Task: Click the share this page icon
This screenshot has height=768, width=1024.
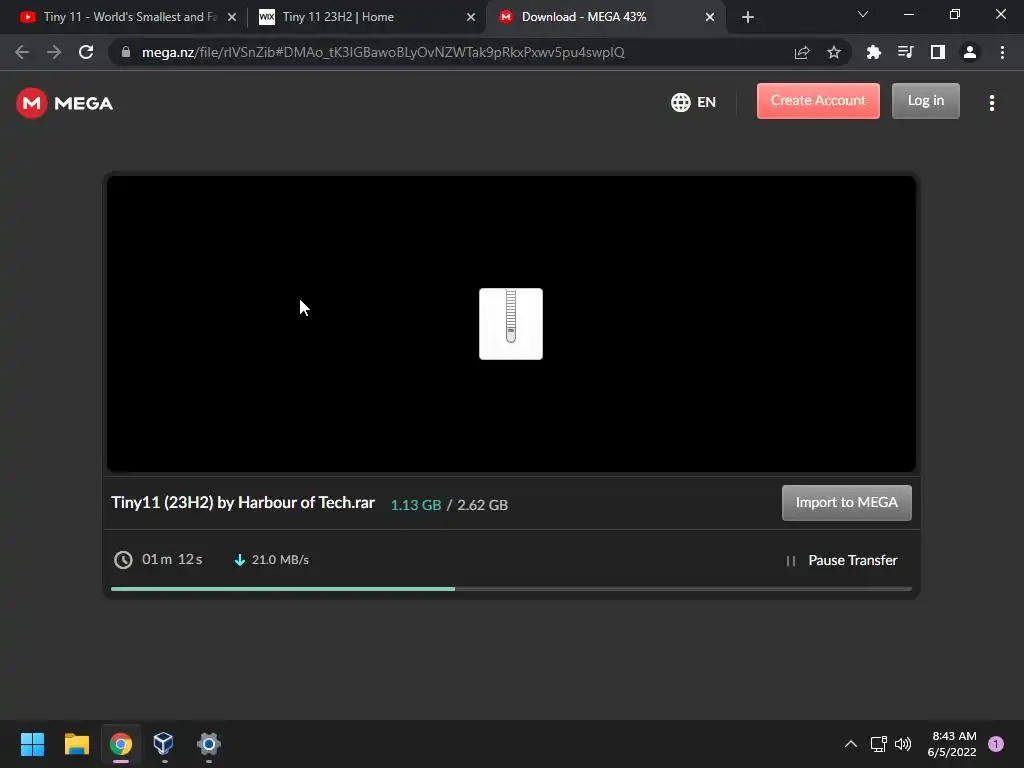Action: point(802,52)
